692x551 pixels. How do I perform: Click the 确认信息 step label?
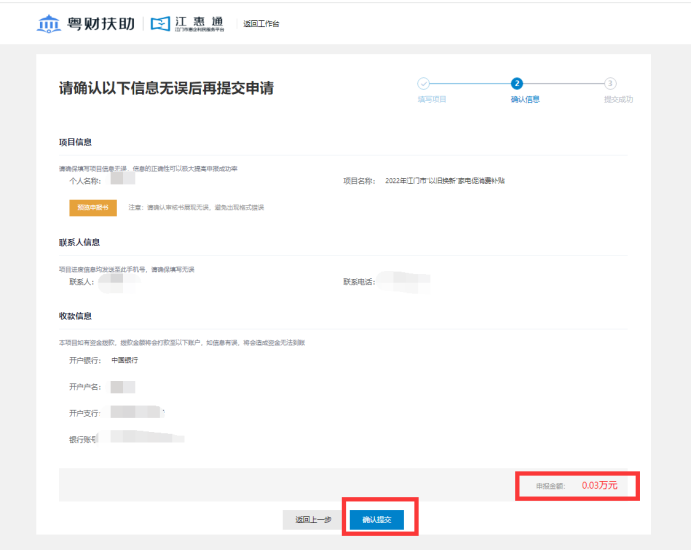coord(525,100)
